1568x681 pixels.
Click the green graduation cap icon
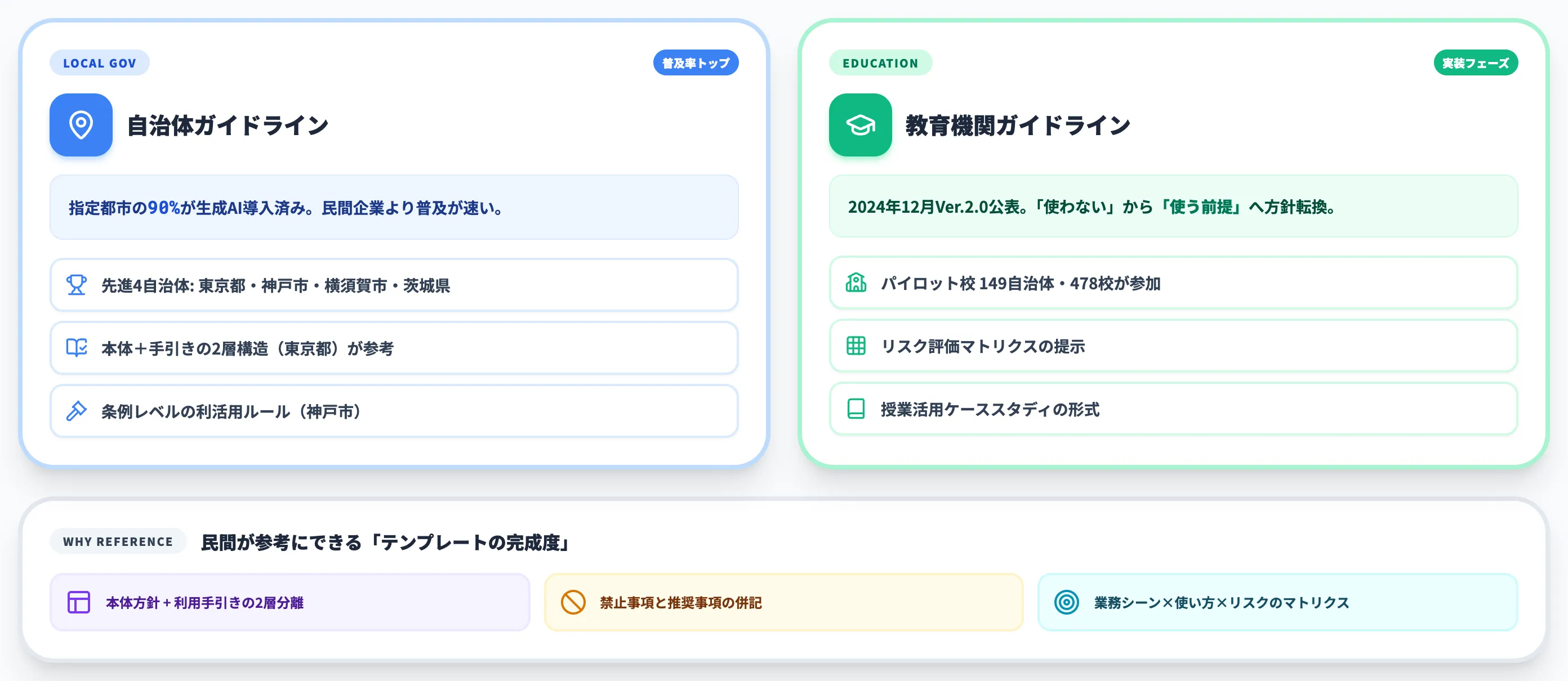pyautogui.click(x=860, y=124)
